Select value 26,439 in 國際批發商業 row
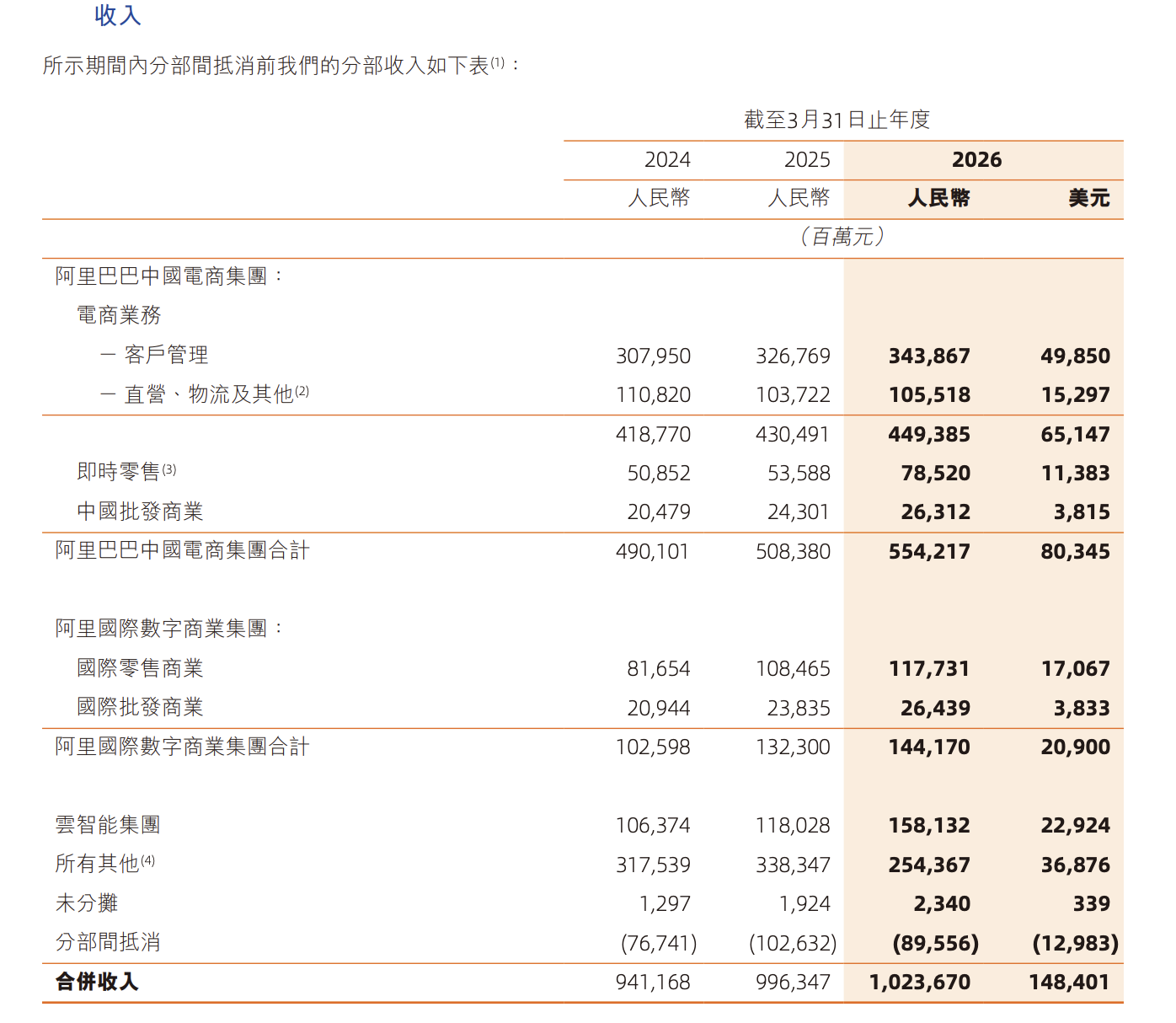The width and height of the screenshot is (1176, 1023). coord(935,709)
